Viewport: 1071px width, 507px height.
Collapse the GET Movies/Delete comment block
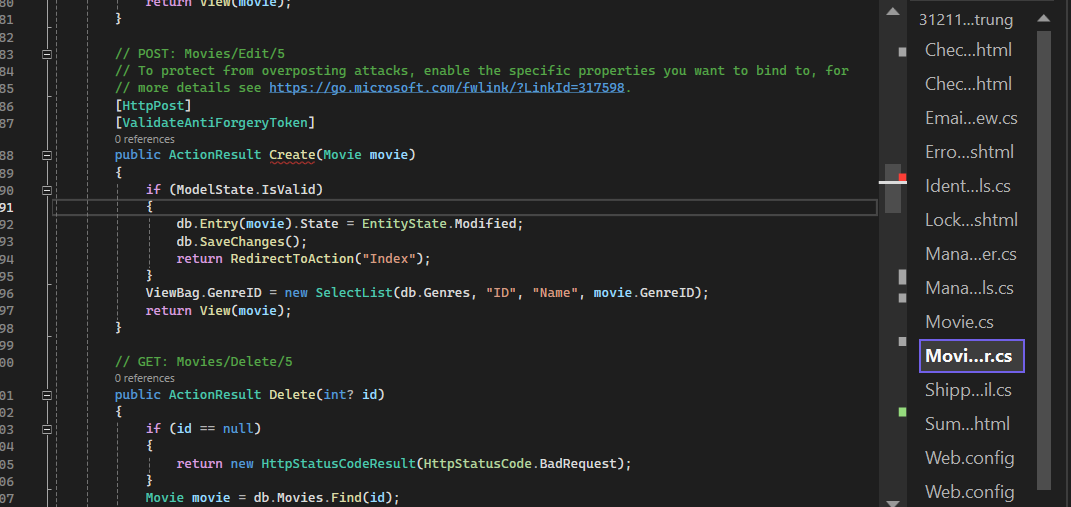point(47,362)
